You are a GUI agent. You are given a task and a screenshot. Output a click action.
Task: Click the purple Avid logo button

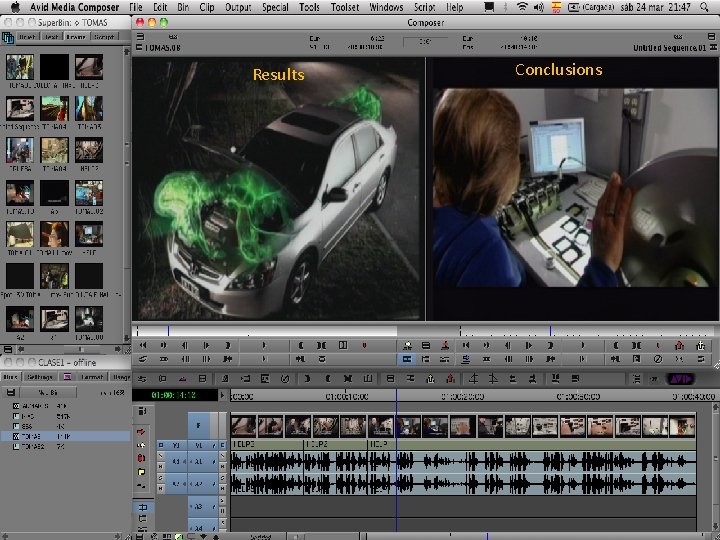click(x=679, y=379)
